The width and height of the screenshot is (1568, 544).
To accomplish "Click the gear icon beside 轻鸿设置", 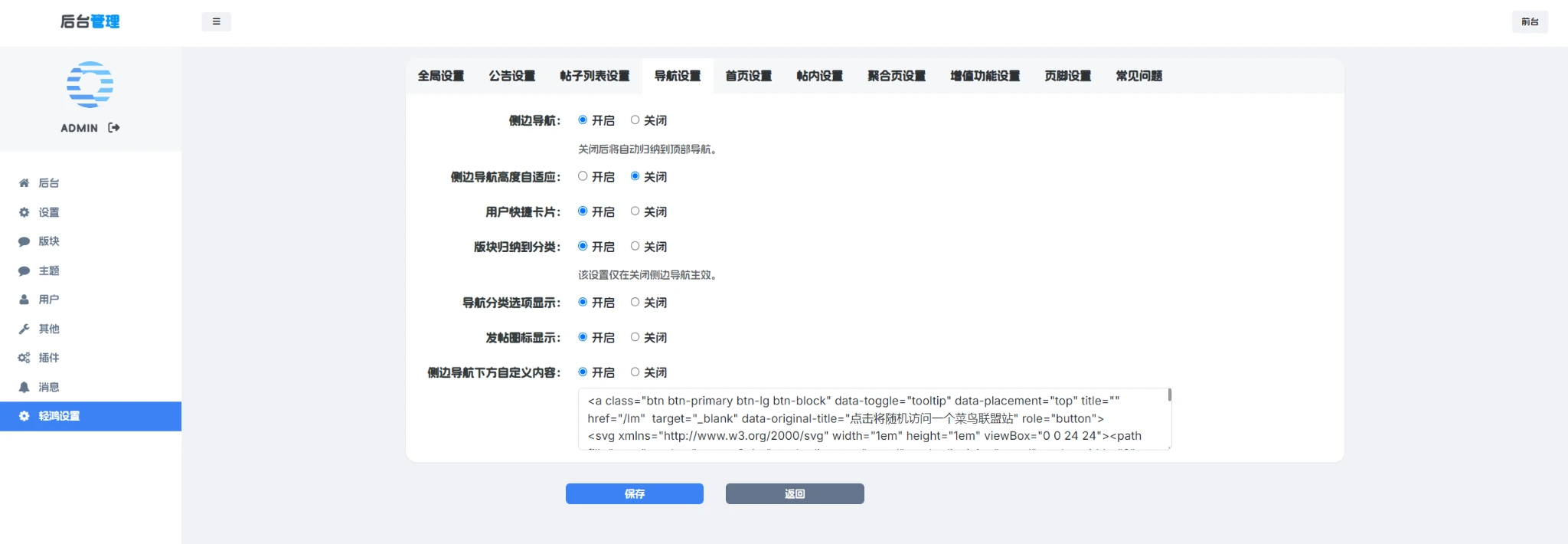I will pyautogui.click(x=24, y=416).
